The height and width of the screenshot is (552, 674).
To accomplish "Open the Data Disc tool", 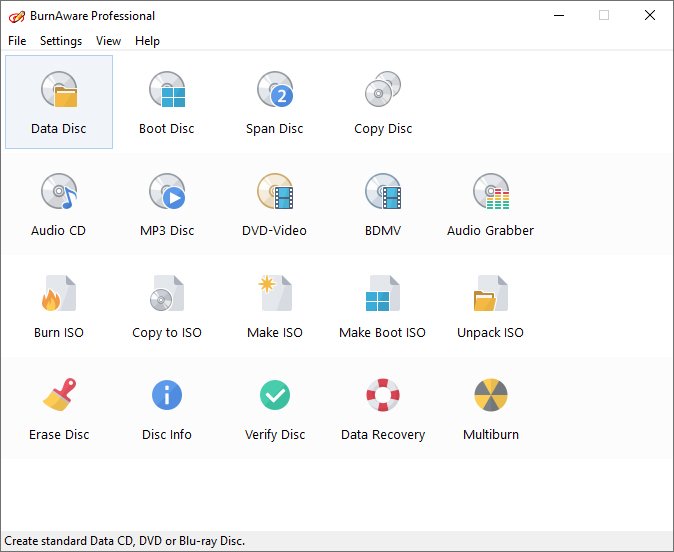I will [59, 91].
